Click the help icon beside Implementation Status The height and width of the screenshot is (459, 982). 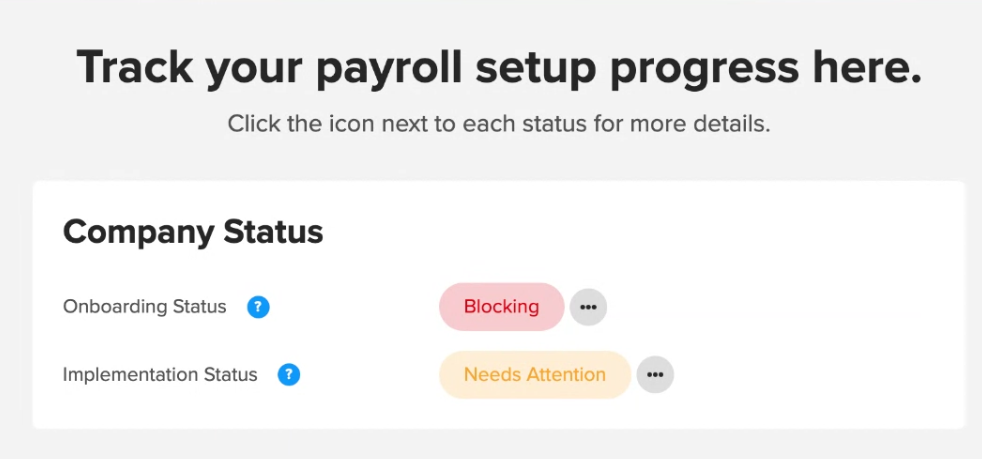[x=289, y=374]
